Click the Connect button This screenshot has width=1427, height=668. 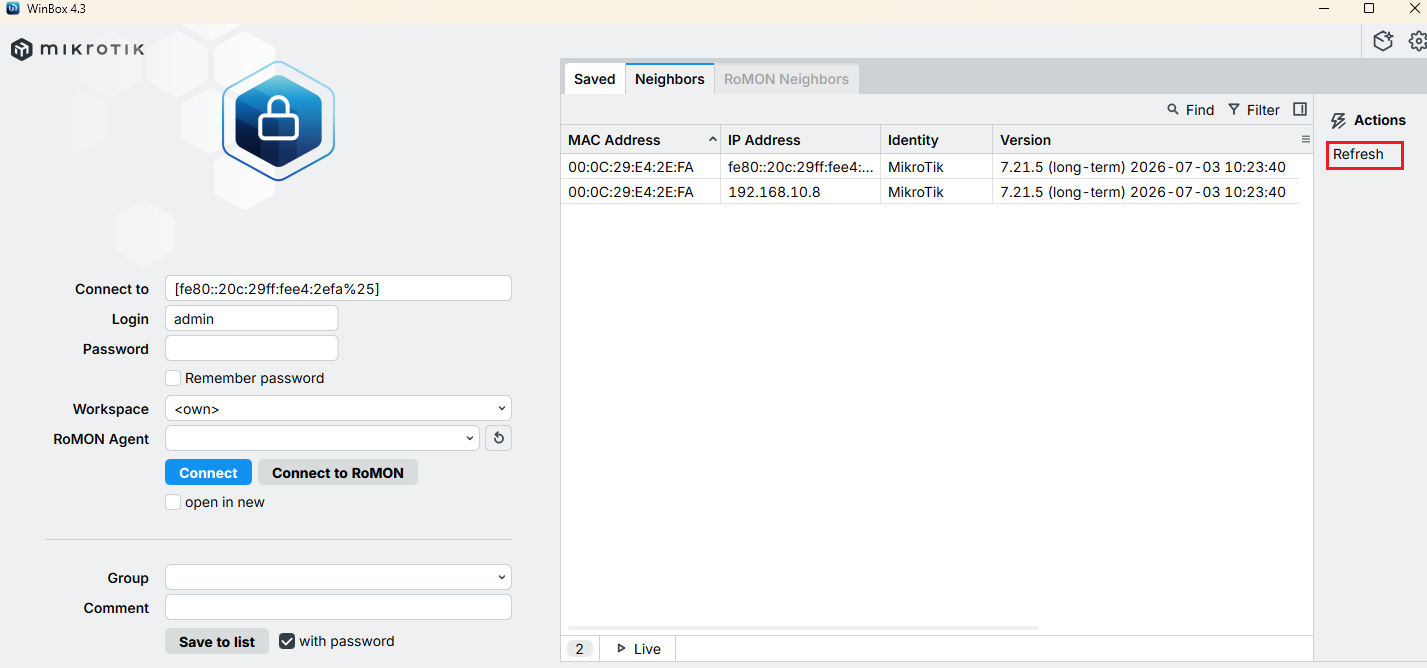(208, 473)
